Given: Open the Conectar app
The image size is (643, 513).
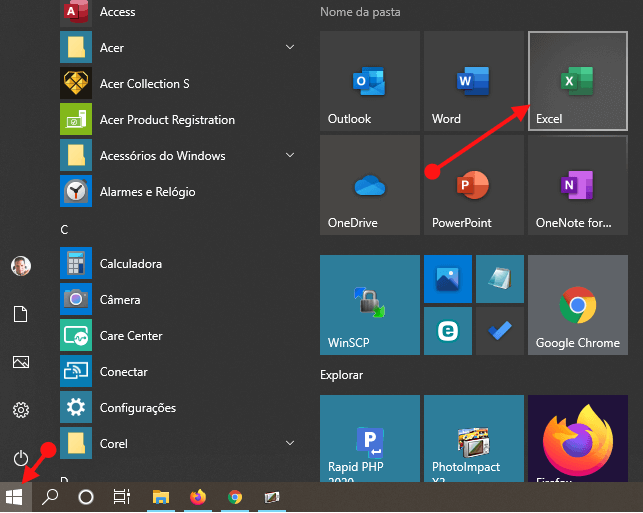Looking at the screenshot, I should click(179, 372).
